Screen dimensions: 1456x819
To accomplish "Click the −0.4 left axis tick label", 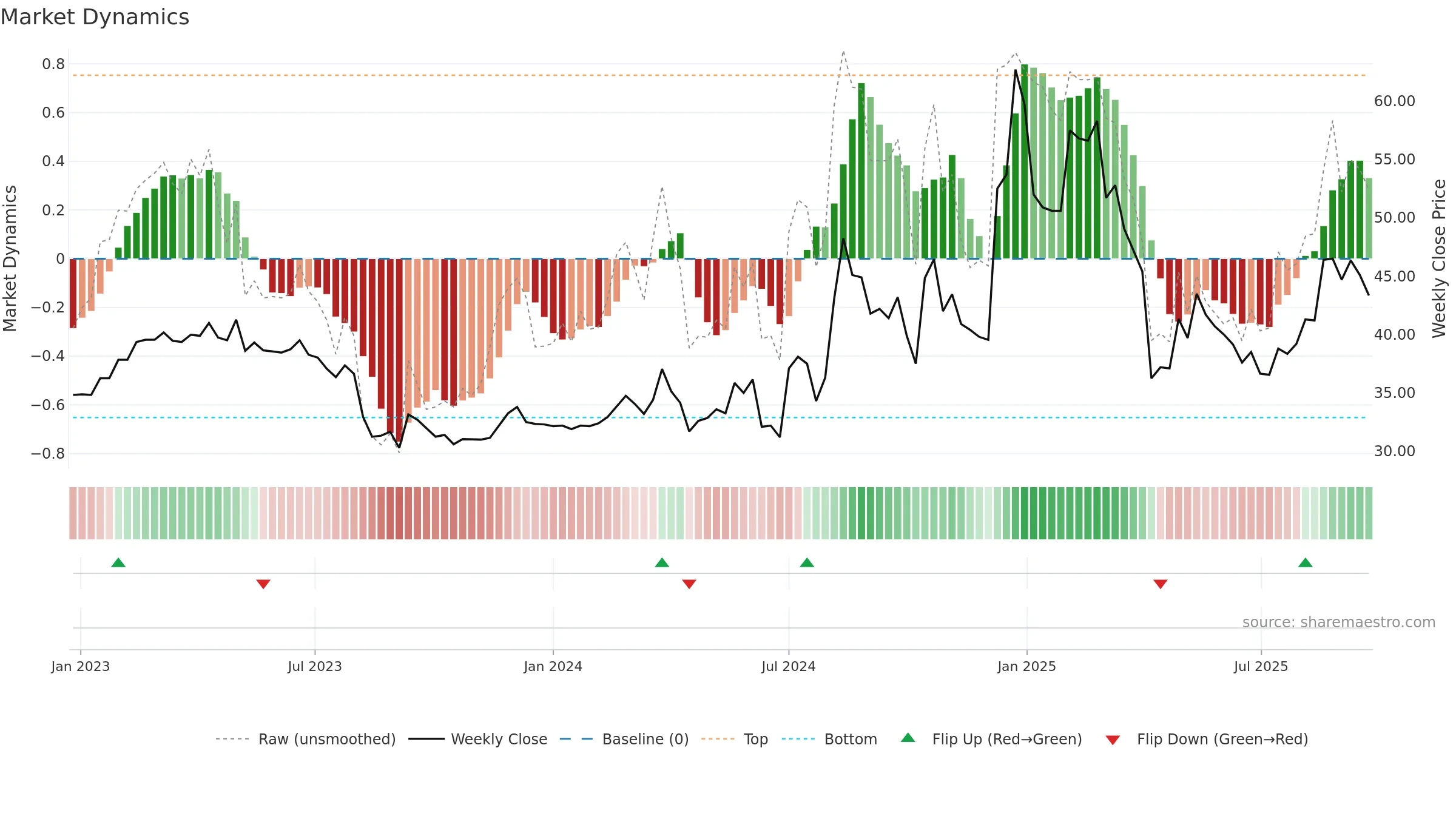I will coord(48,356).
